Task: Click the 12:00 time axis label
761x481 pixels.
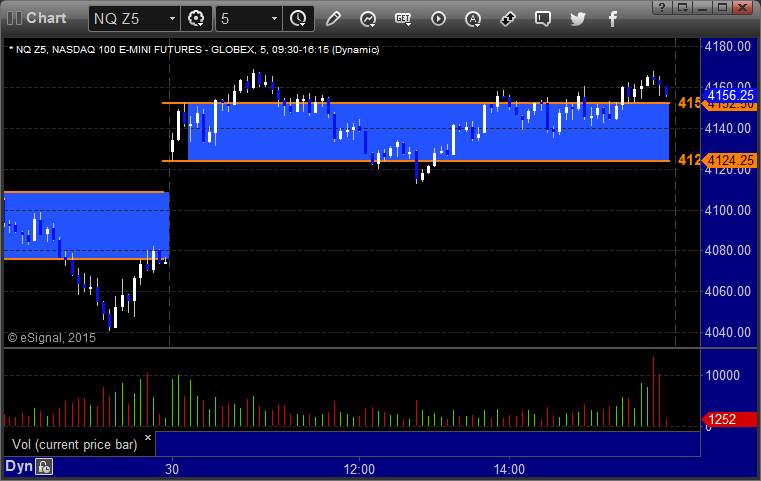Action: (x=359, y=470)
